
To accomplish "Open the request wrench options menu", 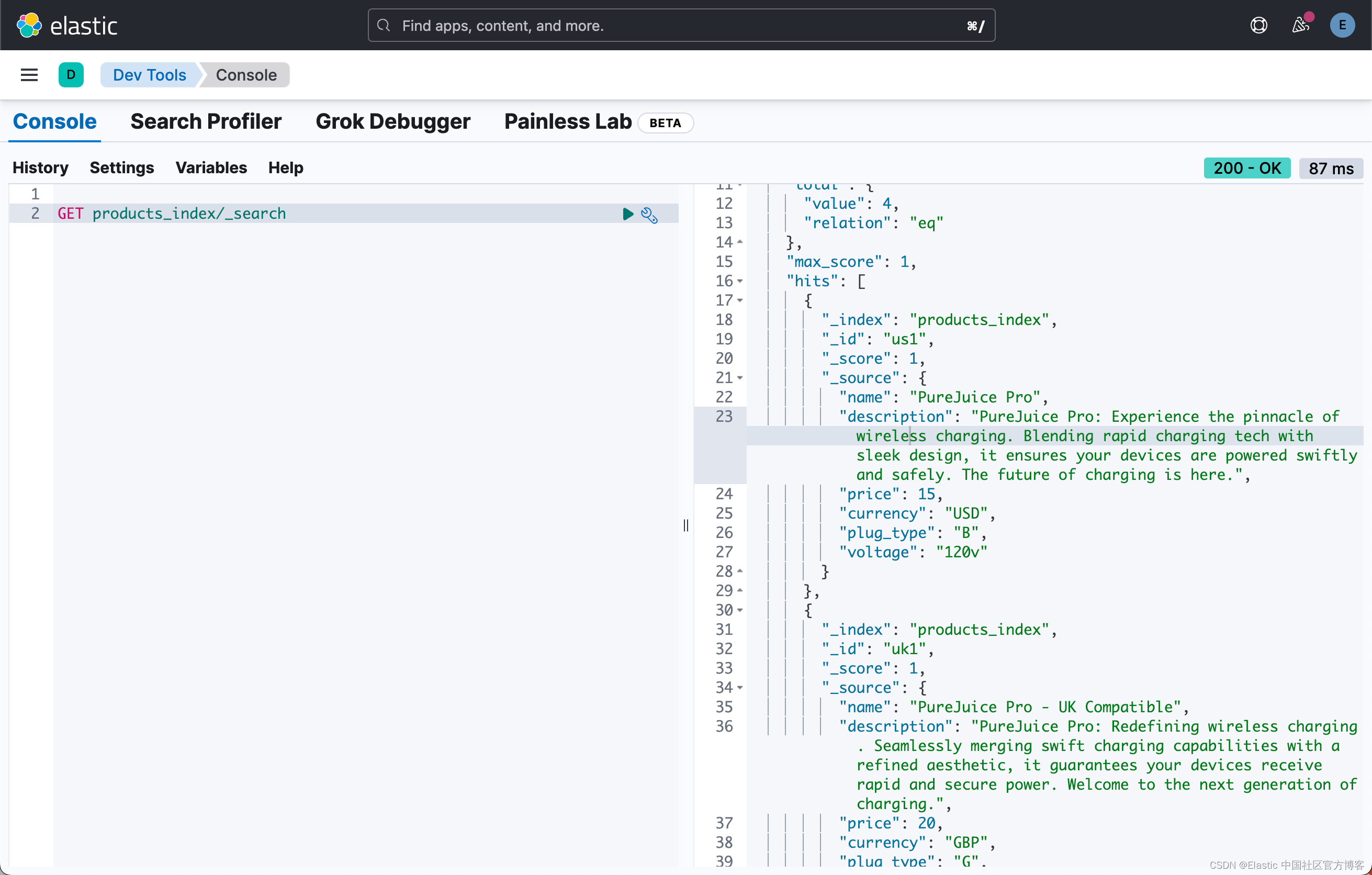I will 649,215.
